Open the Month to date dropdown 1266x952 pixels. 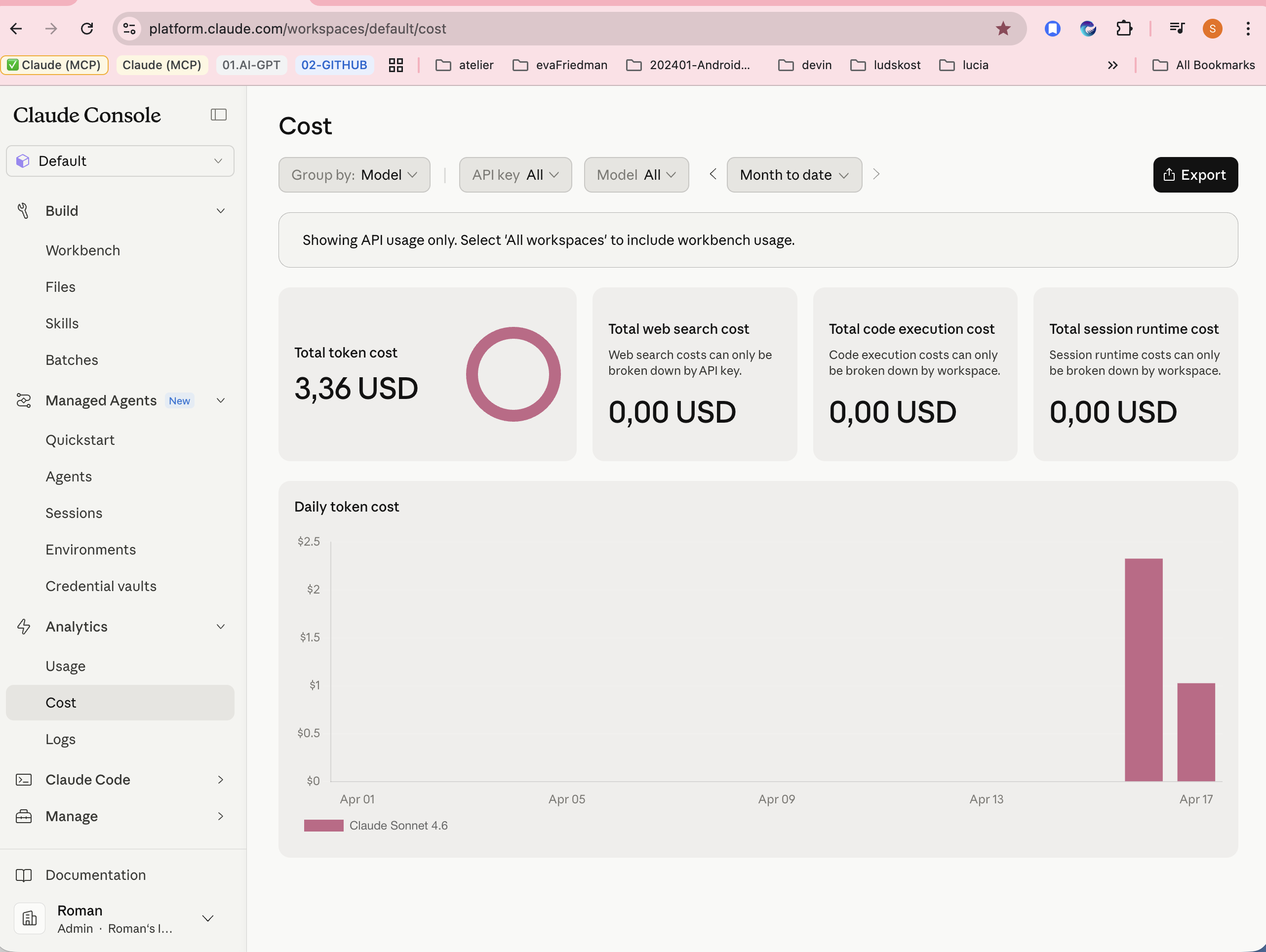pyautogui.click(x=794, y=175)
